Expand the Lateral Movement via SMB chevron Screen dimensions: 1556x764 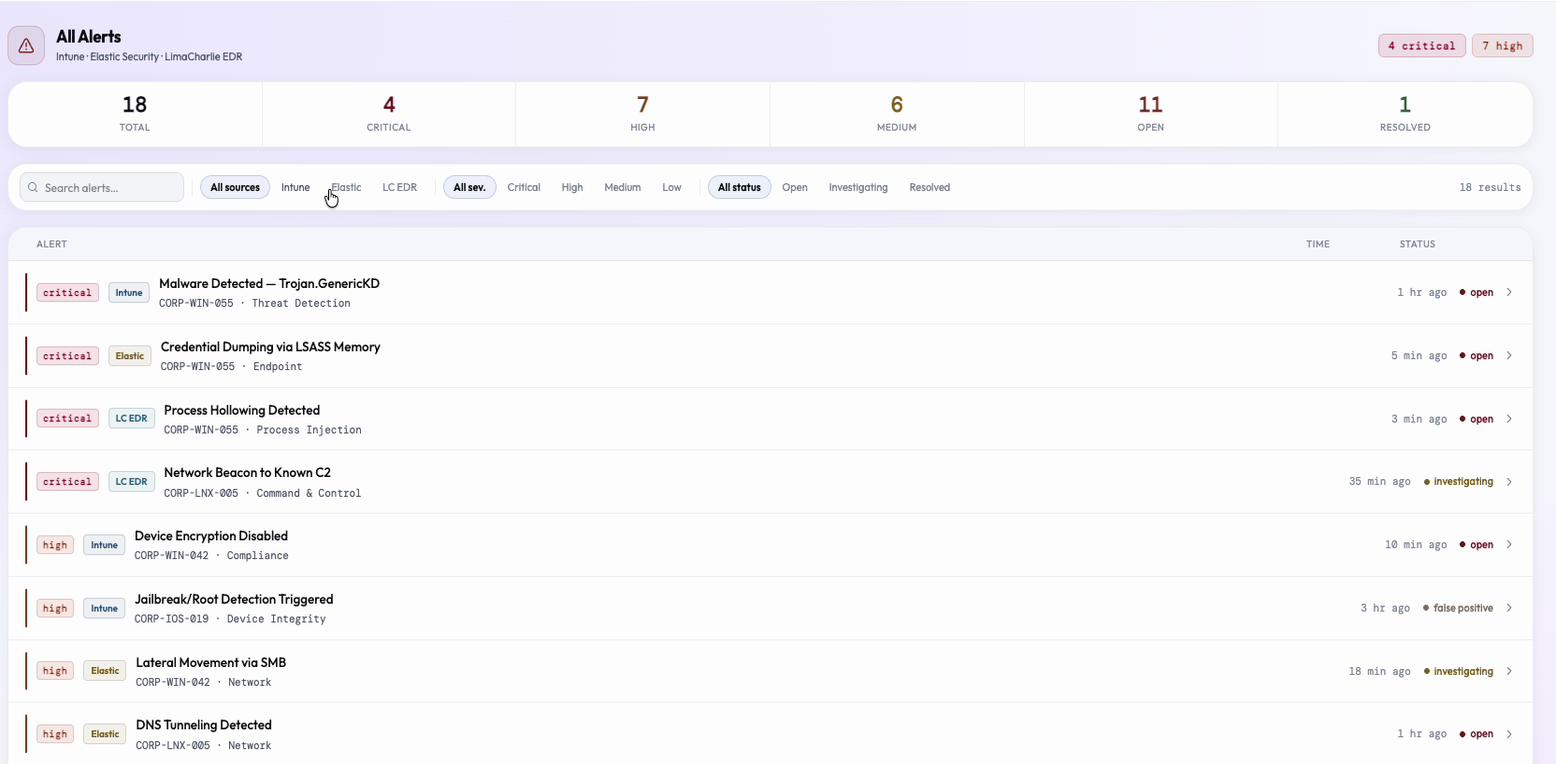[x=1509, y=671]
